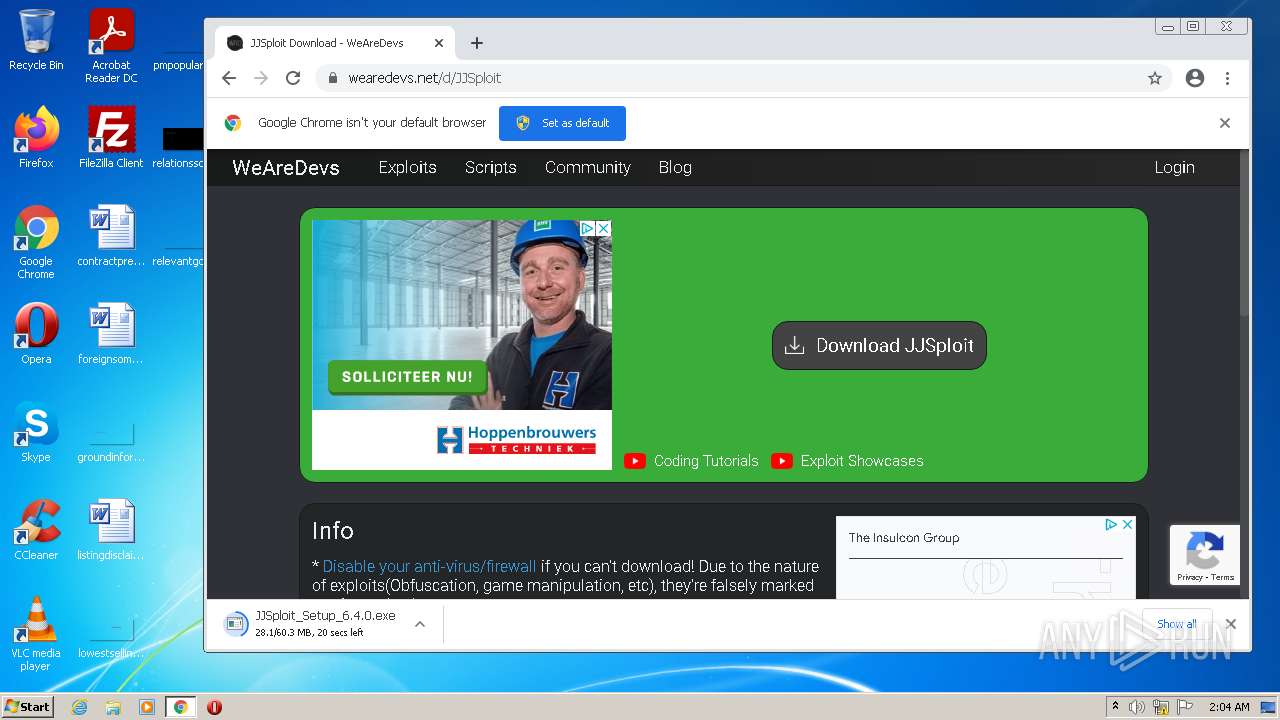
Task: Go back using the browser back arrow
Action: (x=229, y=78)
